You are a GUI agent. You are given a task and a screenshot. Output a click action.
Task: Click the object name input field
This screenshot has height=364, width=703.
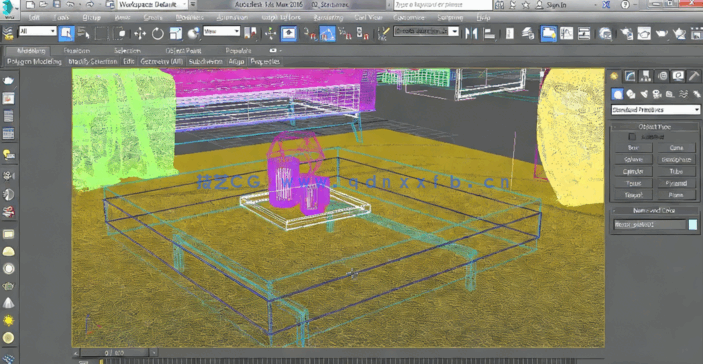(649, 225)
